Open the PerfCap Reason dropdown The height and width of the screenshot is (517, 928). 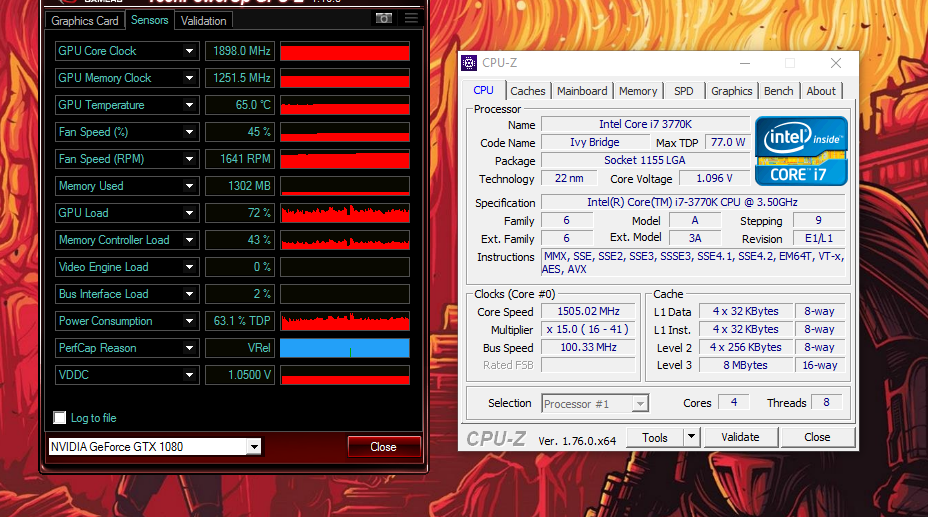click(189, 348)
